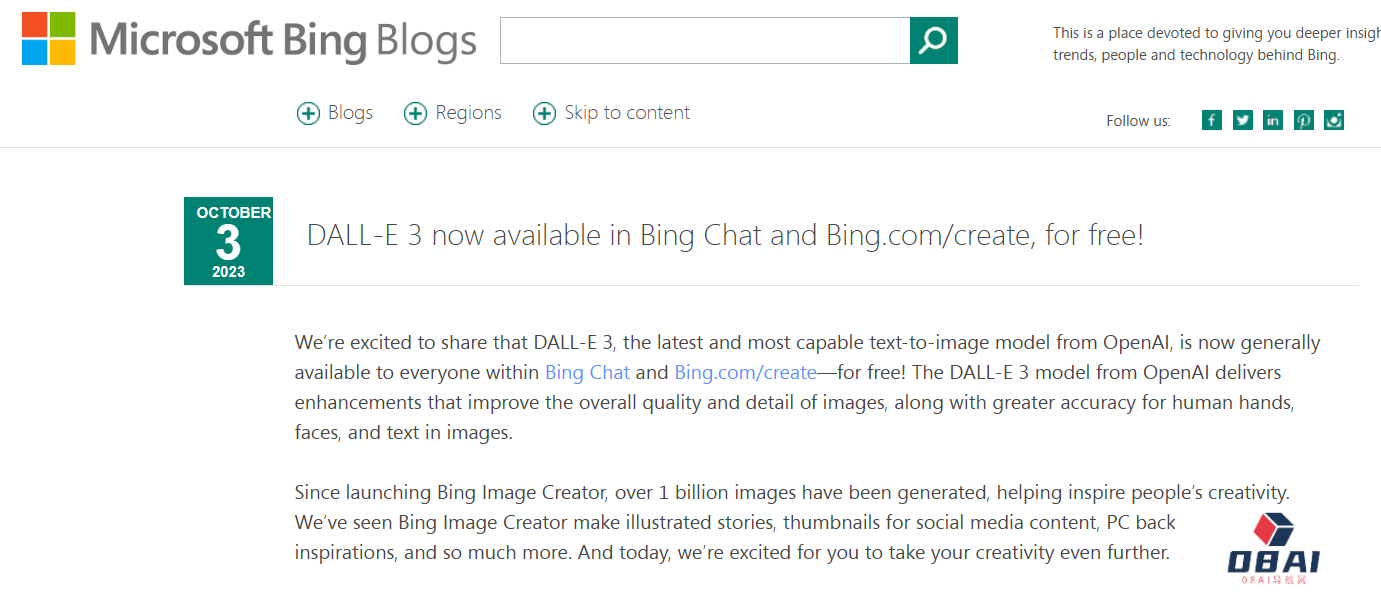Click the Instagram follow icon
Viewport: 1381px width, 595px height.
tap(1333, 120)
